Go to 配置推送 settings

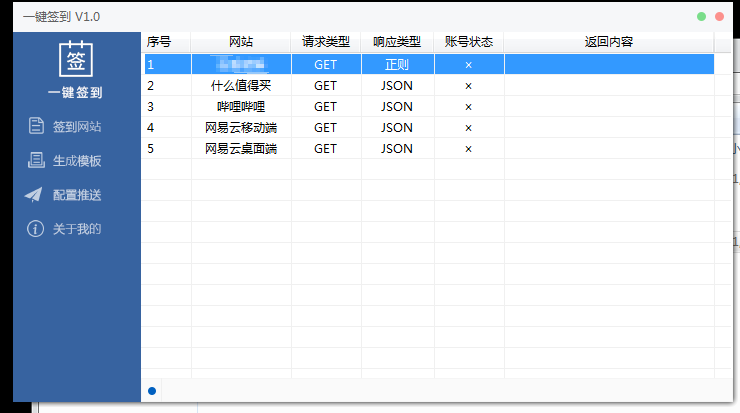coord(77,195)
